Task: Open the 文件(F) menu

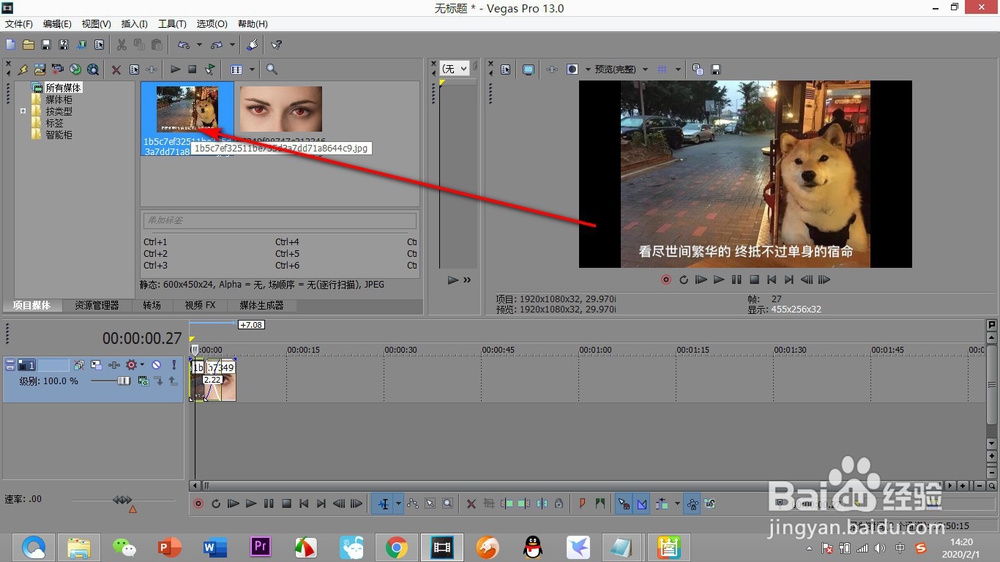Action: tap(18, 24)
